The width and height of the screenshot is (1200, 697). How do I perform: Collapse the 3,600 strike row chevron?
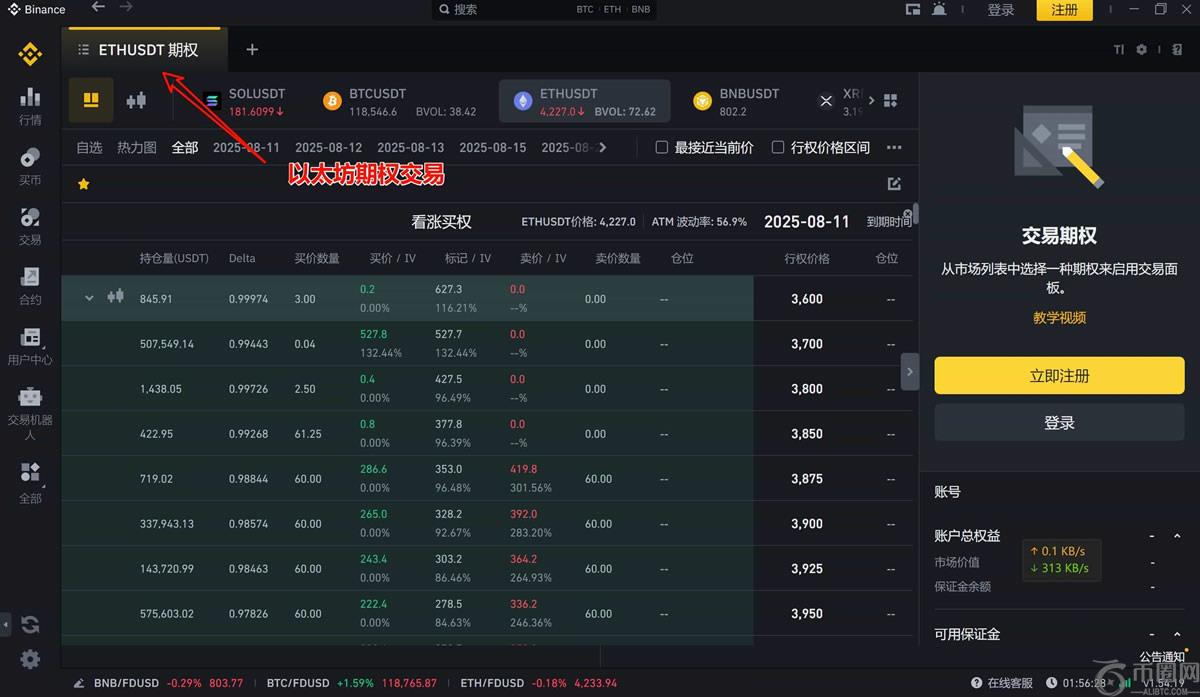point(89,298)
